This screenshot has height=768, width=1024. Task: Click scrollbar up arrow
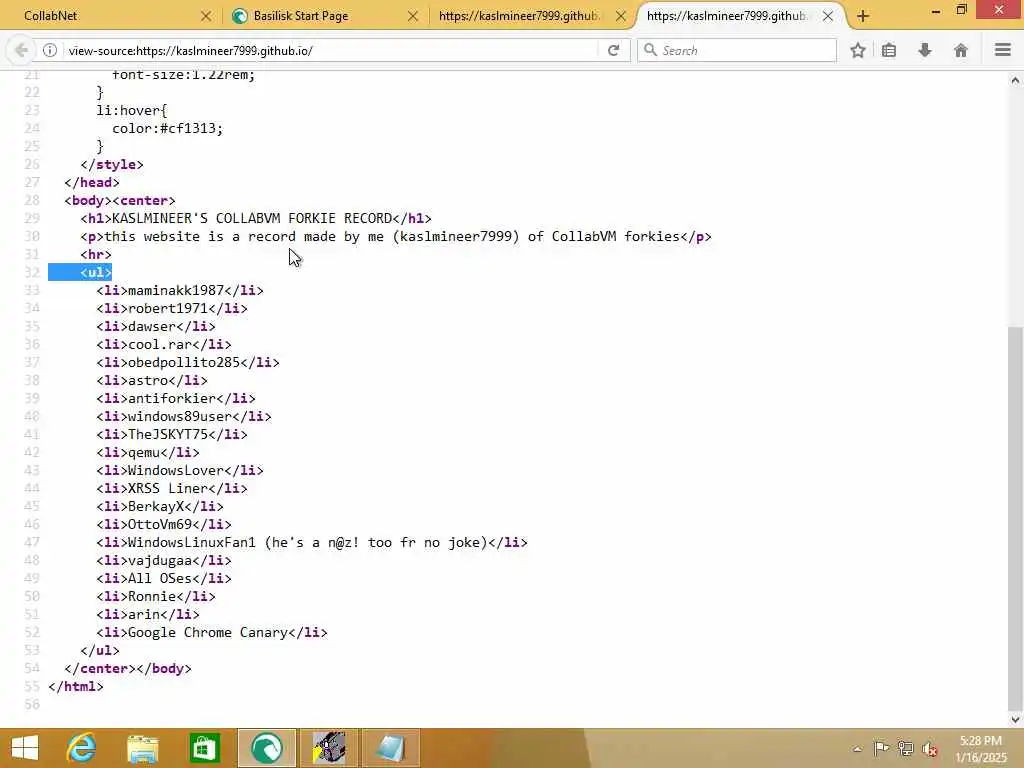pyautogui.click(x=1015, y=80)
